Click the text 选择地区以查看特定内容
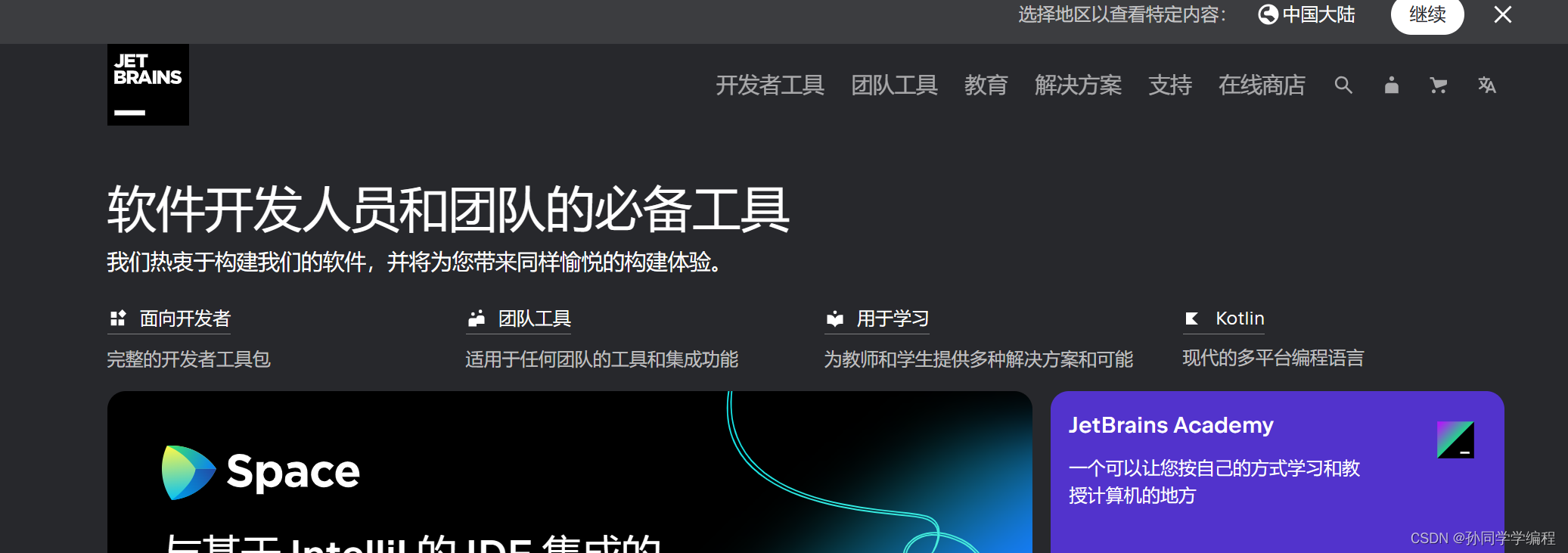The width and height of the screenshot is (1568, 553). [x=1122, y=14]
